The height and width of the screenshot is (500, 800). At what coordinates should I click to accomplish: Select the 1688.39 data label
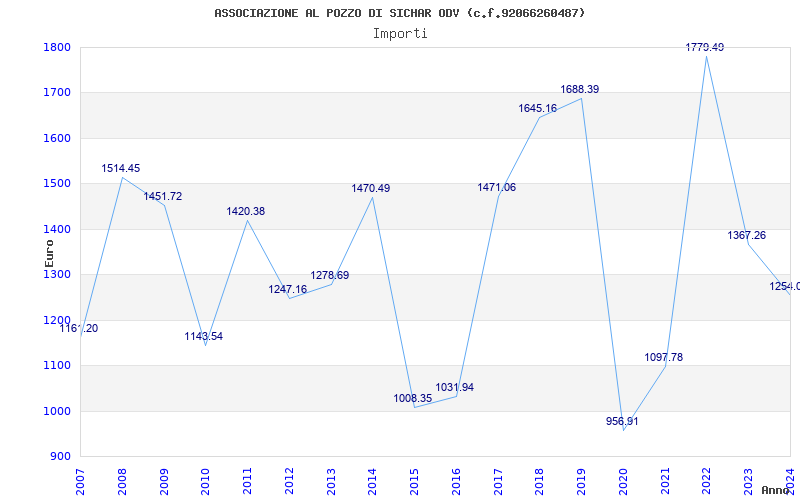point(580,89)
